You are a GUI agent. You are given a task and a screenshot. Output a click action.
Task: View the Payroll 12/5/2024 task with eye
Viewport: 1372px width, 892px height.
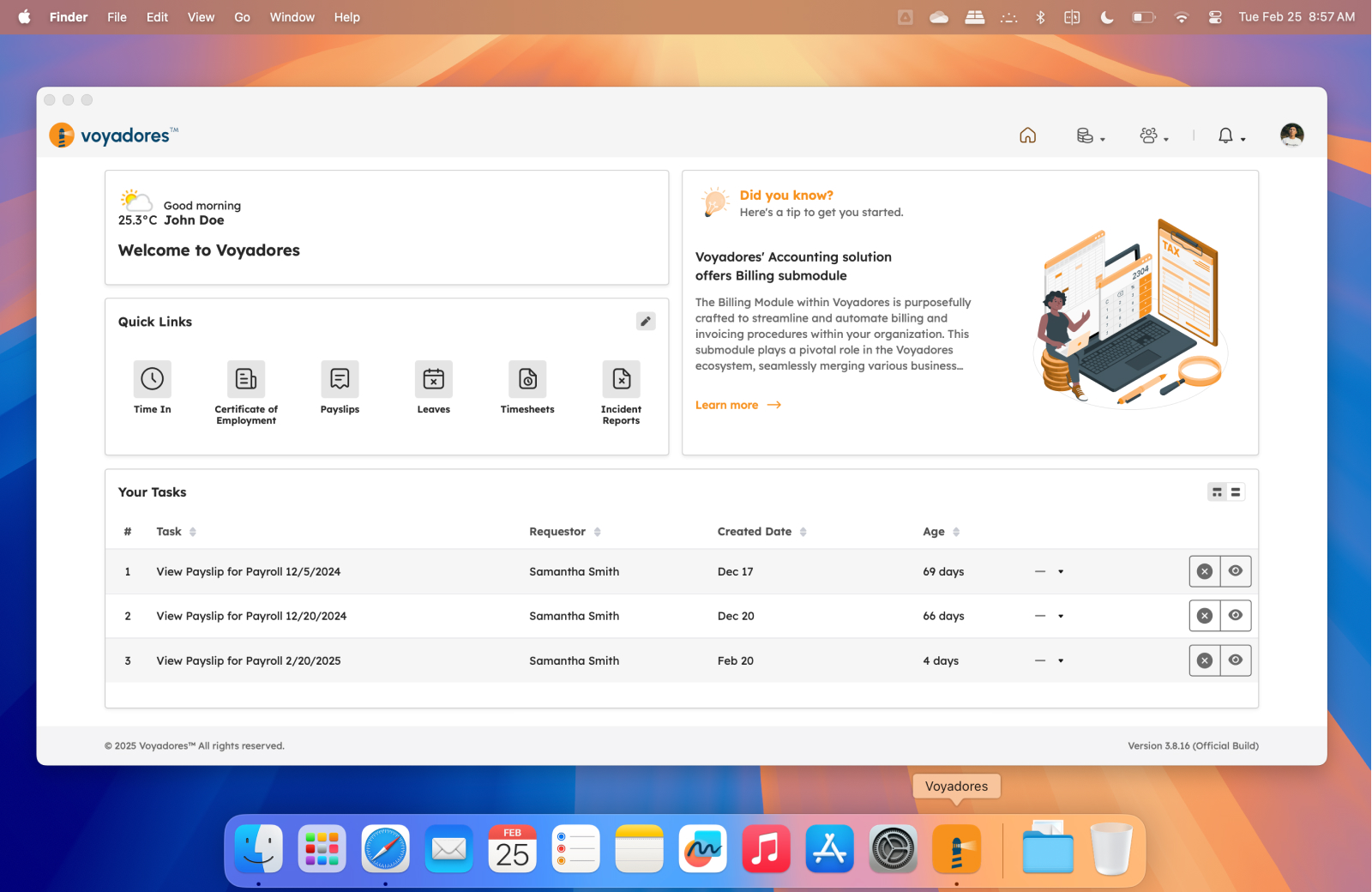click(x=1236, y=571)
